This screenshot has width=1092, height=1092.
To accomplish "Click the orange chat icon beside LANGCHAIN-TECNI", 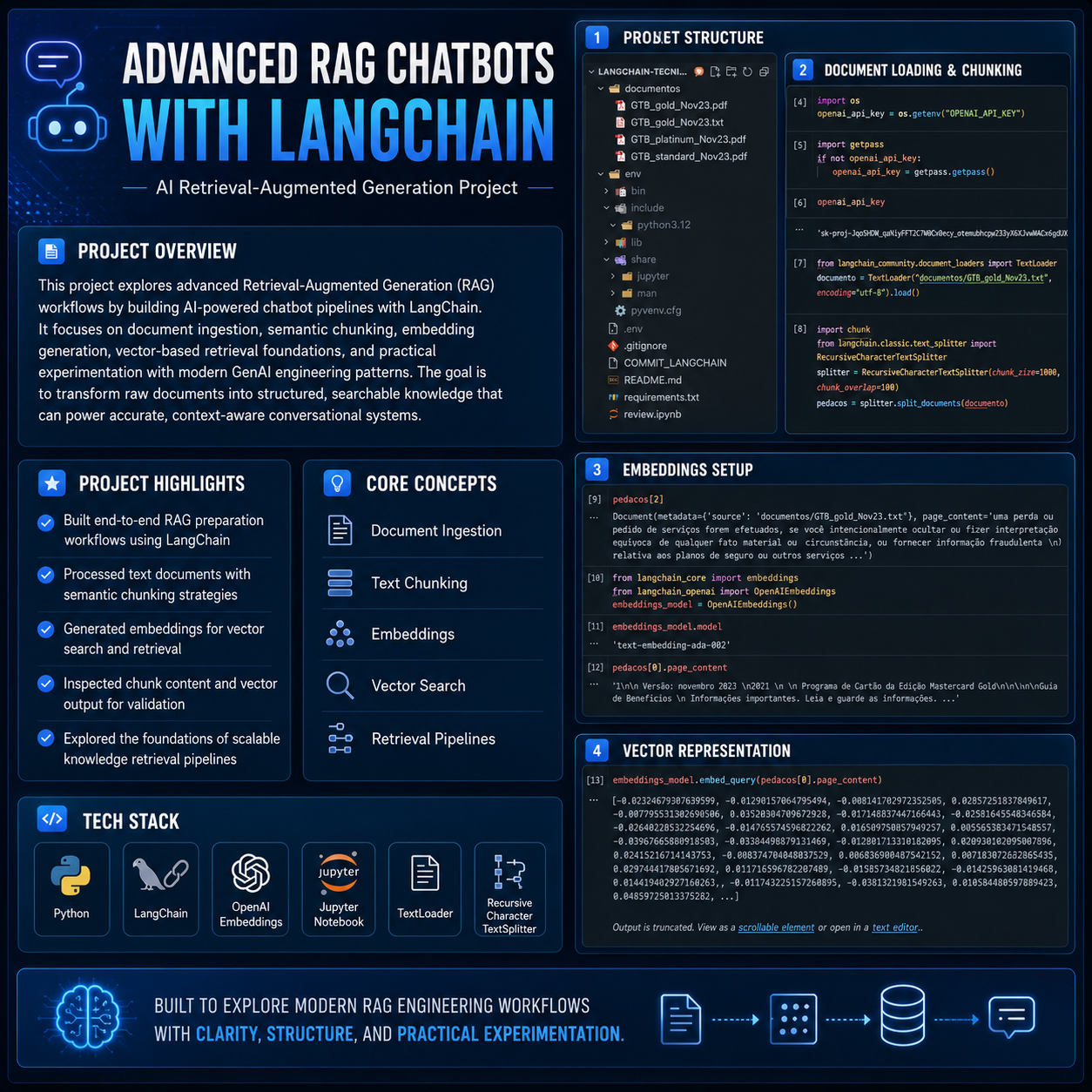I will tap(698, 71).
